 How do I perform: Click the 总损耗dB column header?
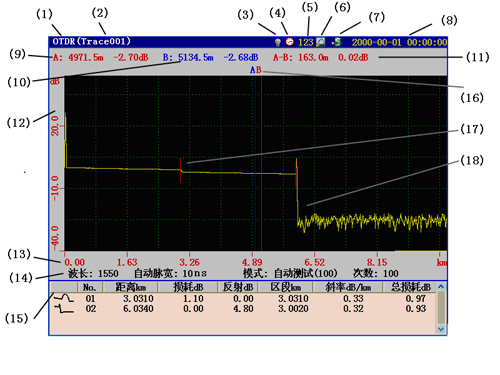click(x=410, y=287)
